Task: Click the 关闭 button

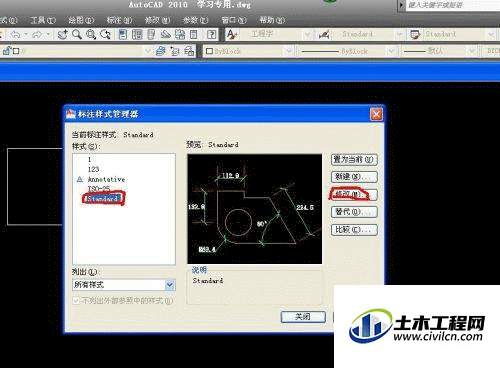Action: 303,317
